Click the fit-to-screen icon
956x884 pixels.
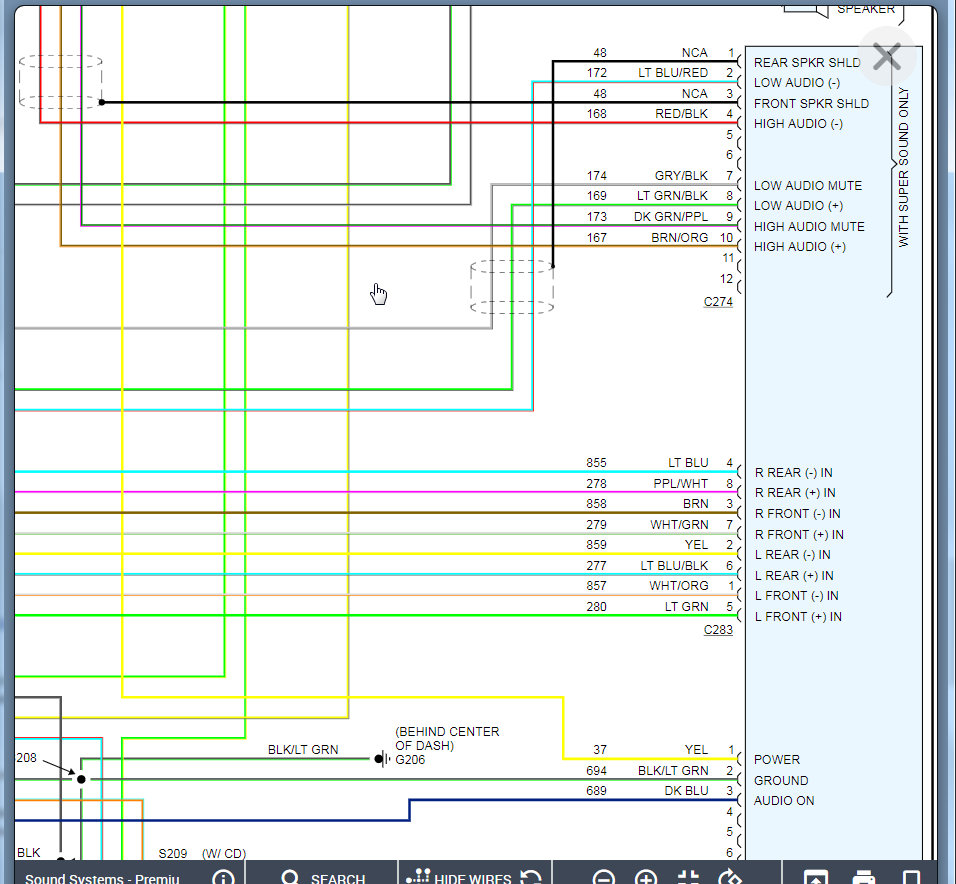[689, 877]
